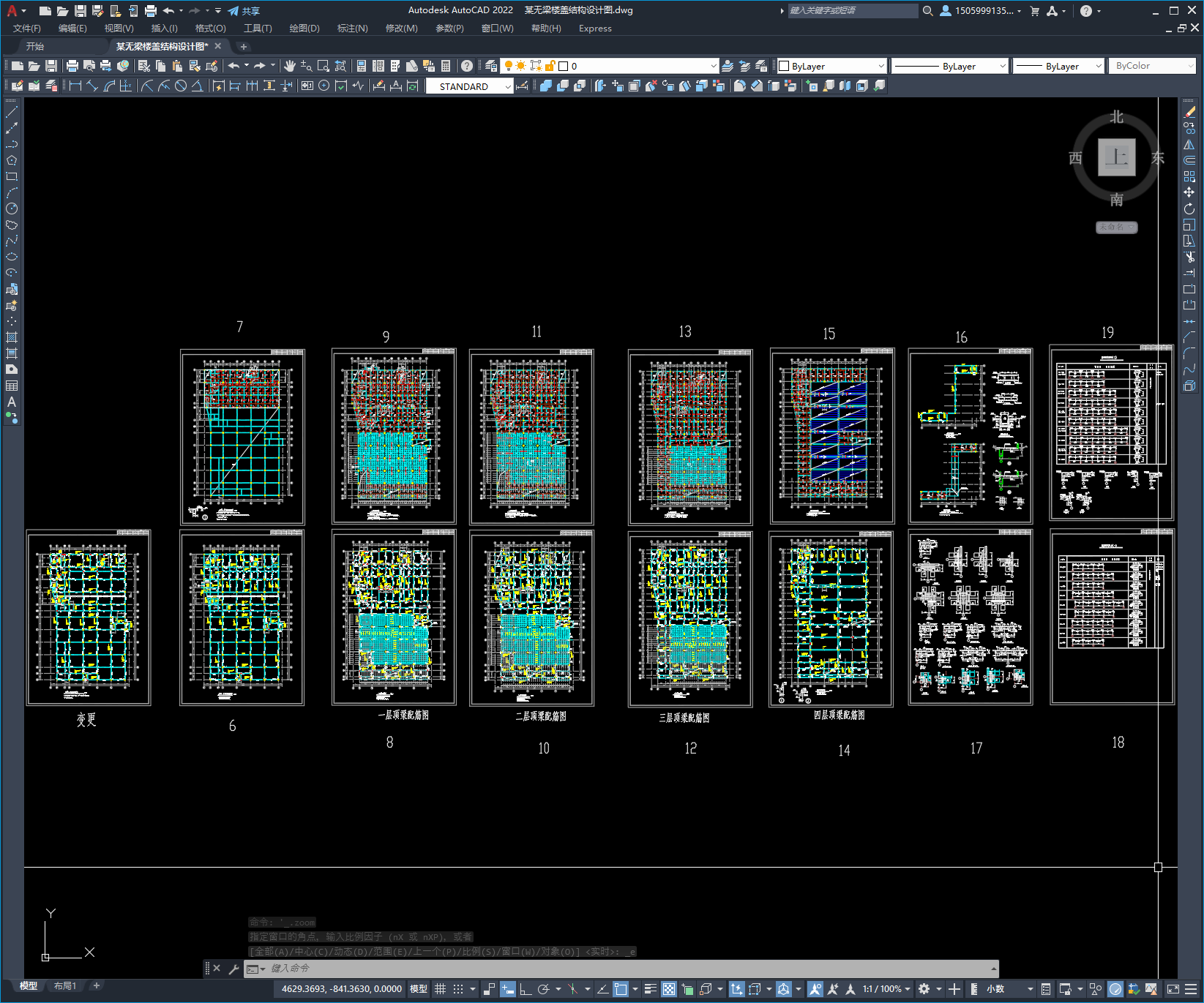Select the Circle tool in draw toolbar
The width and height of the screenshot is (1204, 1003).
click(x=12, y=209)
